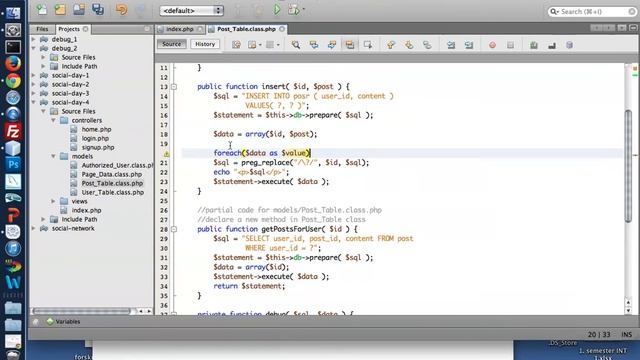Open login.php in project tree
This screenshot has width=640, height=360.
click(95, 138)
